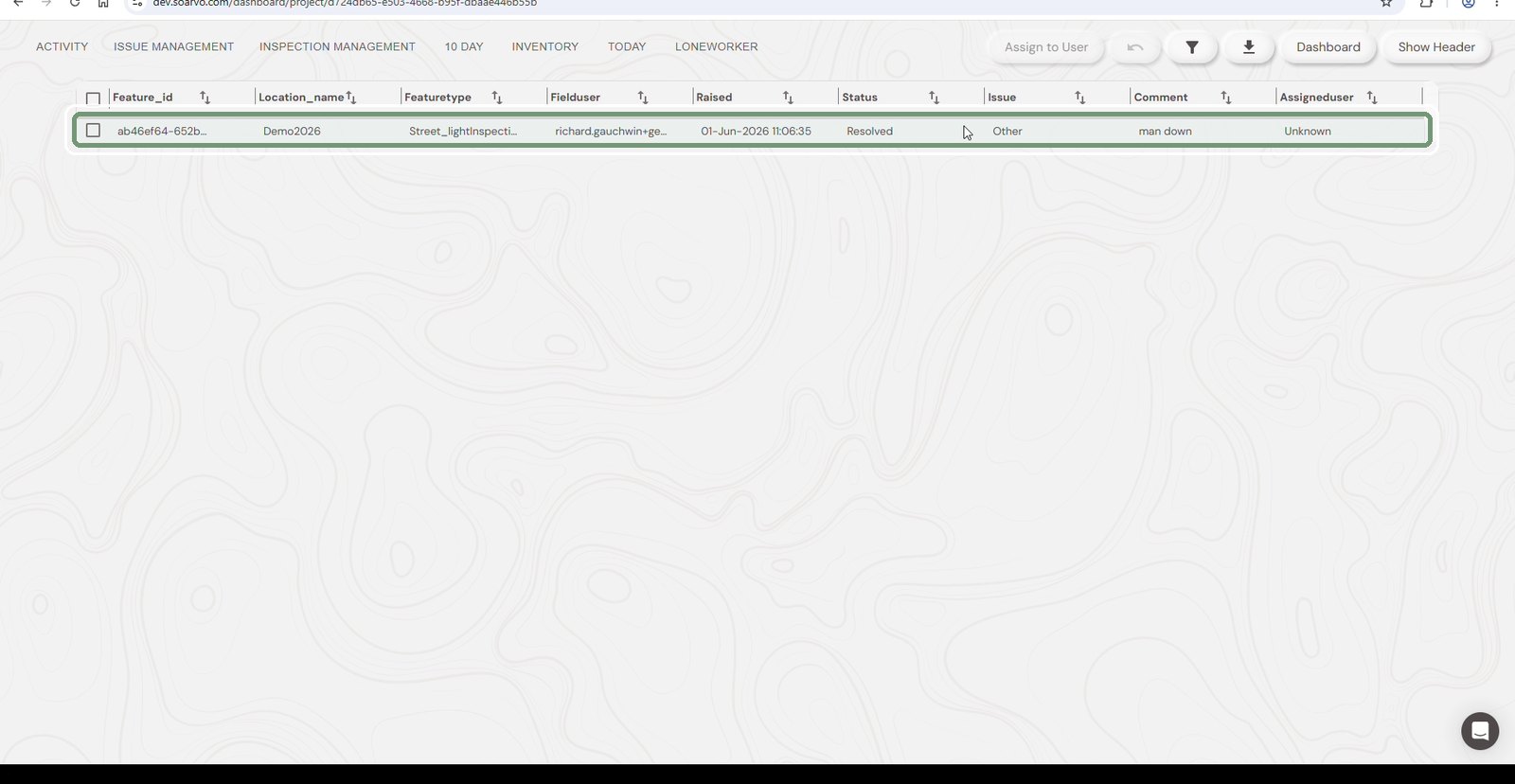
Task: Click the 'Other' issue cell
Action: point(1007,132)
